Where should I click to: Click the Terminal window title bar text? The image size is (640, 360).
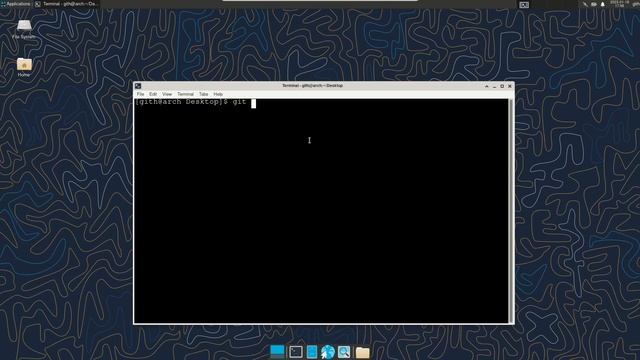coord(313,86)
